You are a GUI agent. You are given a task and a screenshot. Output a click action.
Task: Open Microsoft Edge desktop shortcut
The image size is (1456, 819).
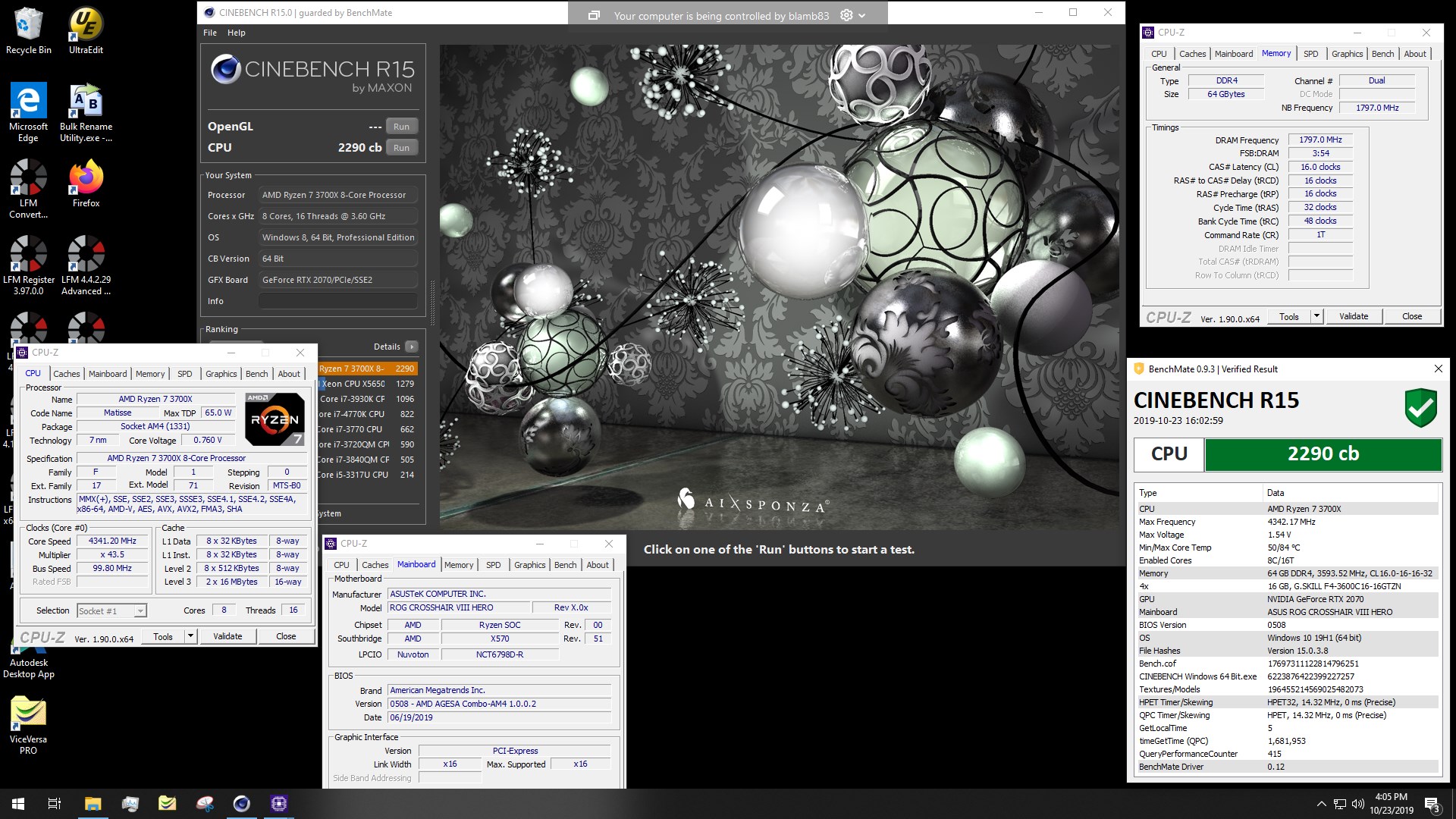click(28, 112)
